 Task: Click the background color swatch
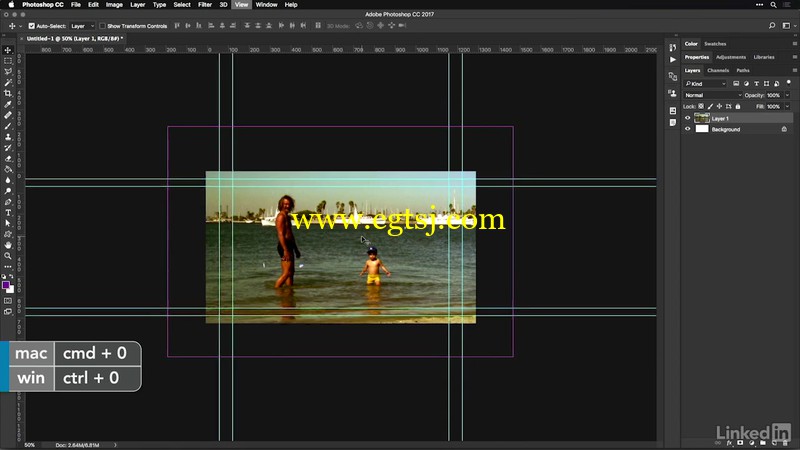click(11, 290)
